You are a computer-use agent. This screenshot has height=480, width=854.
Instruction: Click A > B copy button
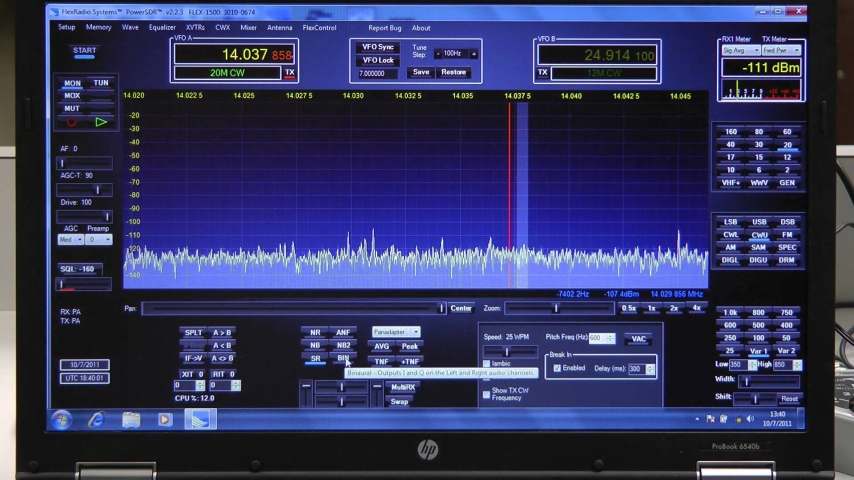point(222,332)
